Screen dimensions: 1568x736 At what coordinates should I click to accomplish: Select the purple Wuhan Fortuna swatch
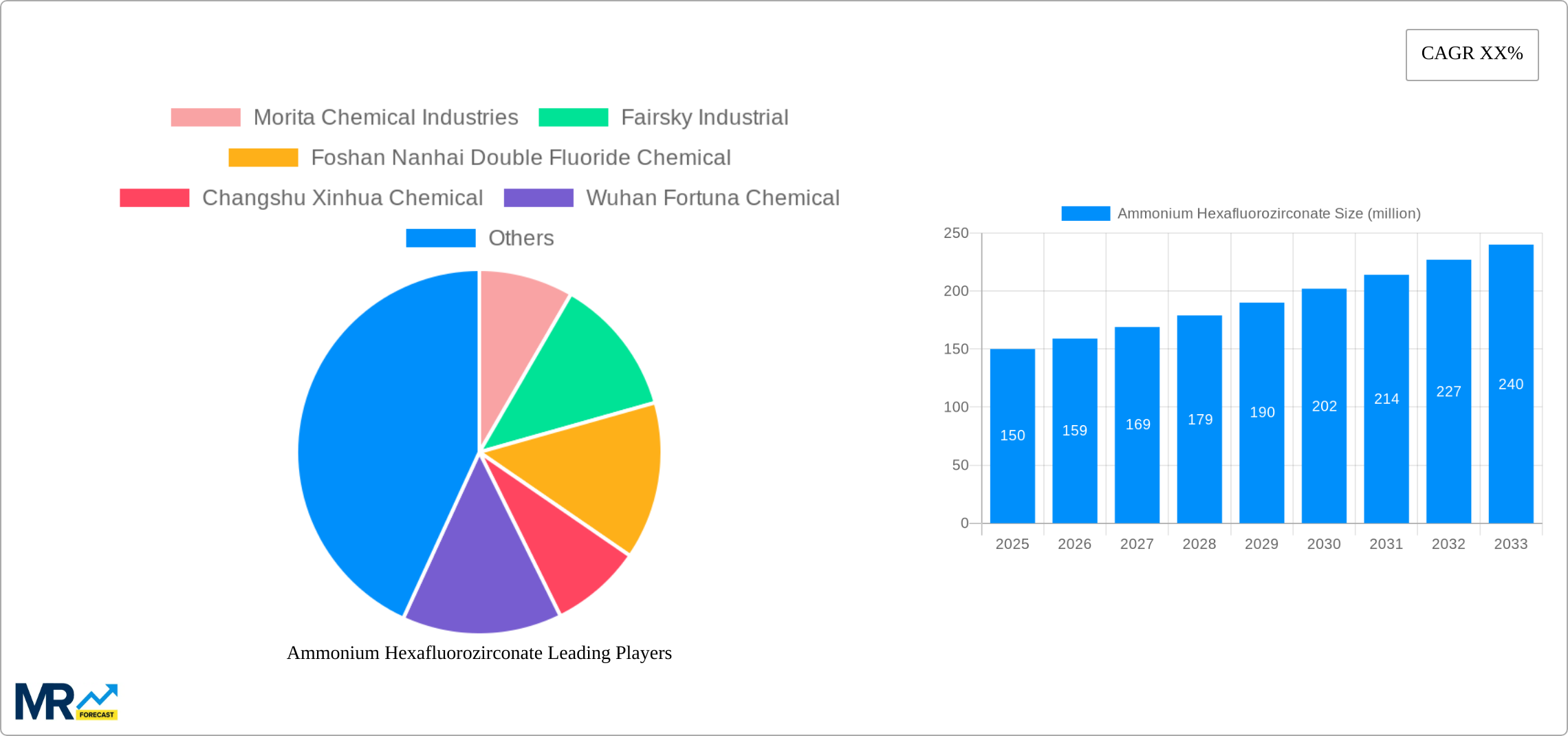538,197
